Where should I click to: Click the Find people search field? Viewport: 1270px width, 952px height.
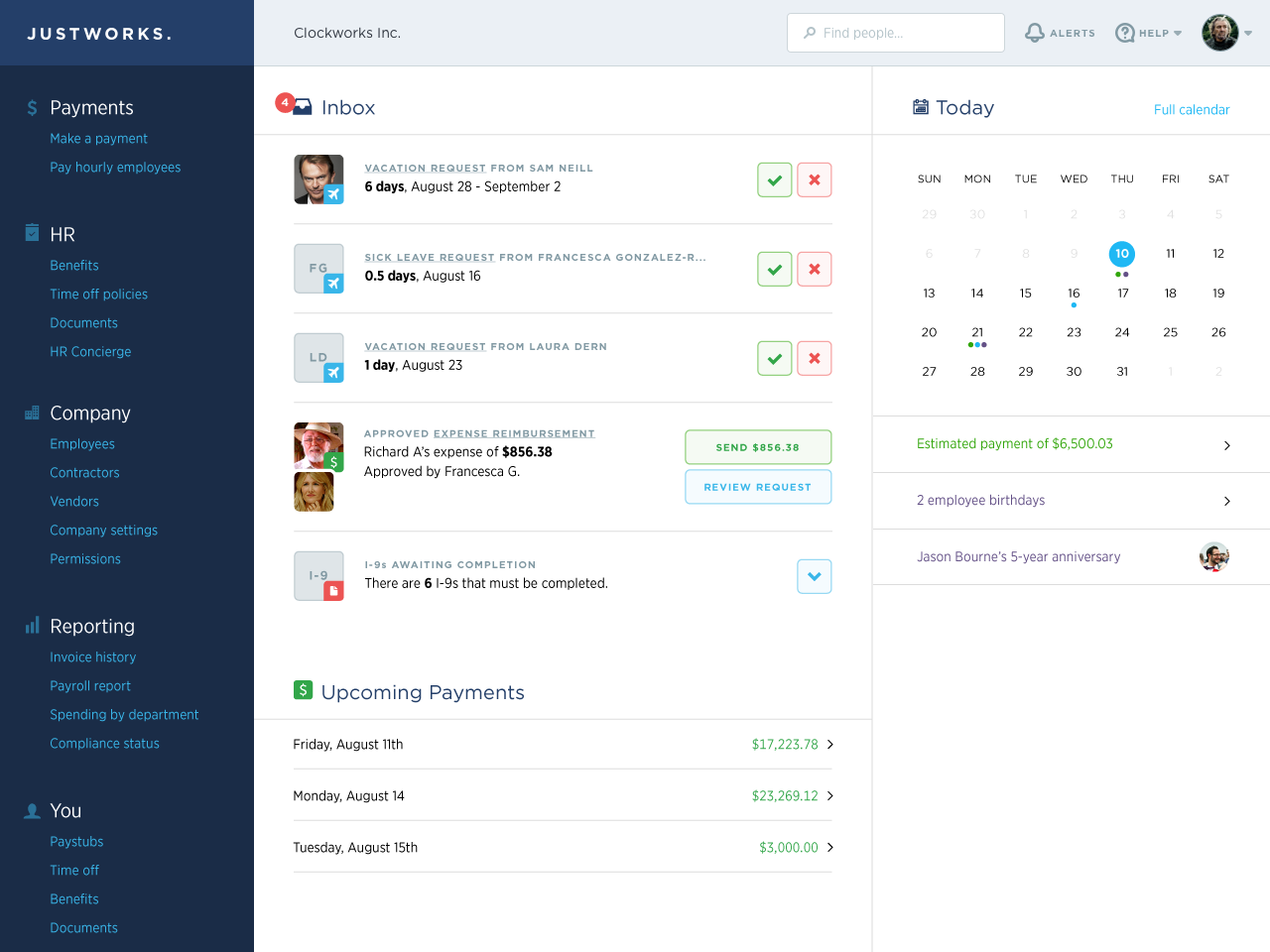(x=895, y=32)
